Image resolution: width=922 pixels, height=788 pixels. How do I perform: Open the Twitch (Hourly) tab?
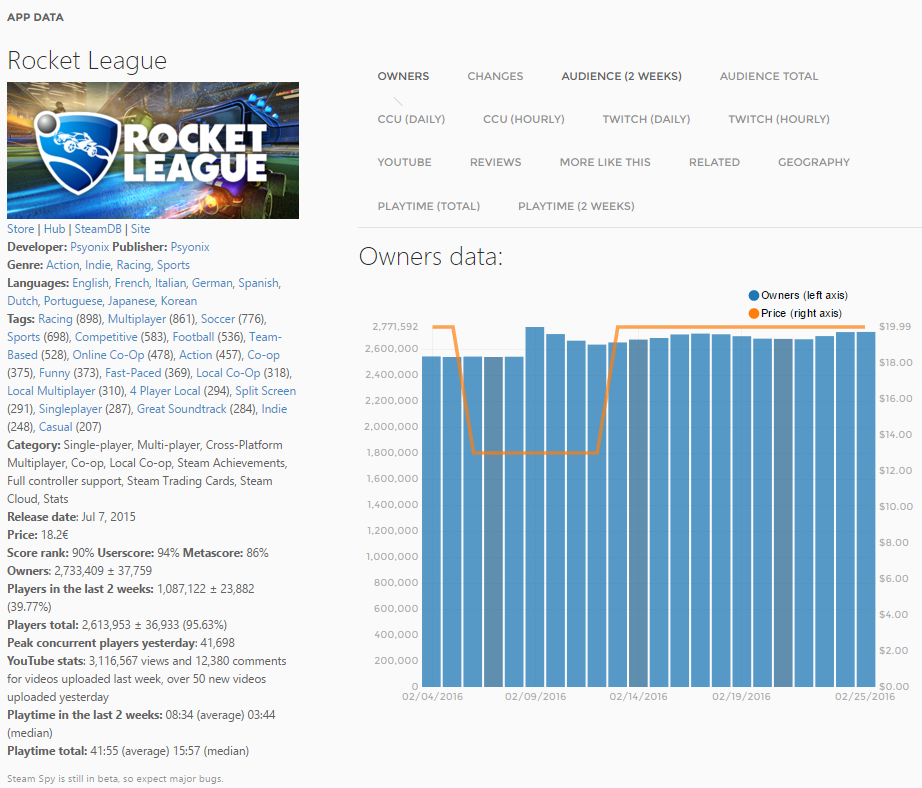tap(779, 119)
